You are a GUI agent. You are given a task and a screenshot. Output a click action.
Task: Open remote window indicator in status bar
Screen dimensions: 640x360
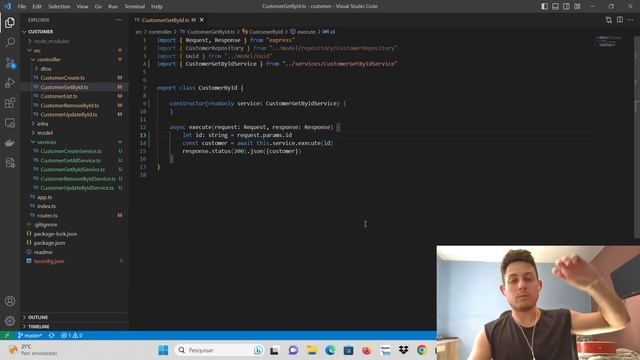(x=7, y=336)
